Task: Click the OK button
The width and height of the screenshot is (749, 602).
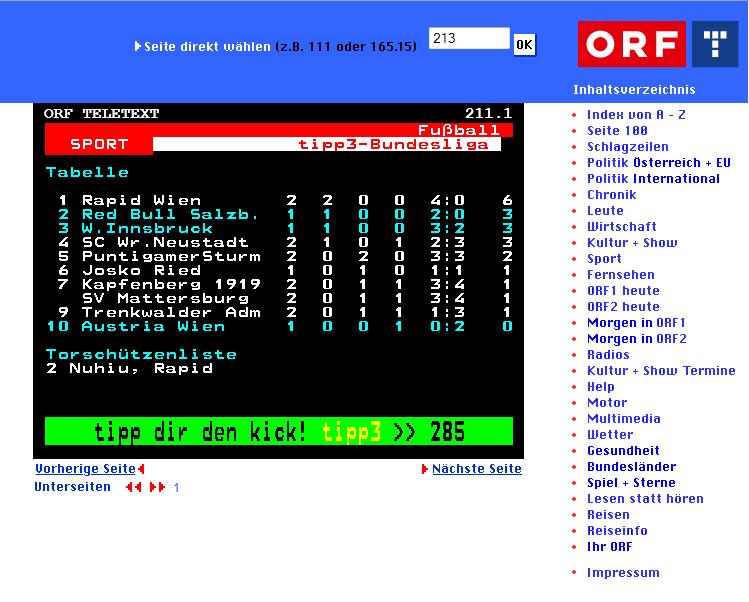Action: 524,45
